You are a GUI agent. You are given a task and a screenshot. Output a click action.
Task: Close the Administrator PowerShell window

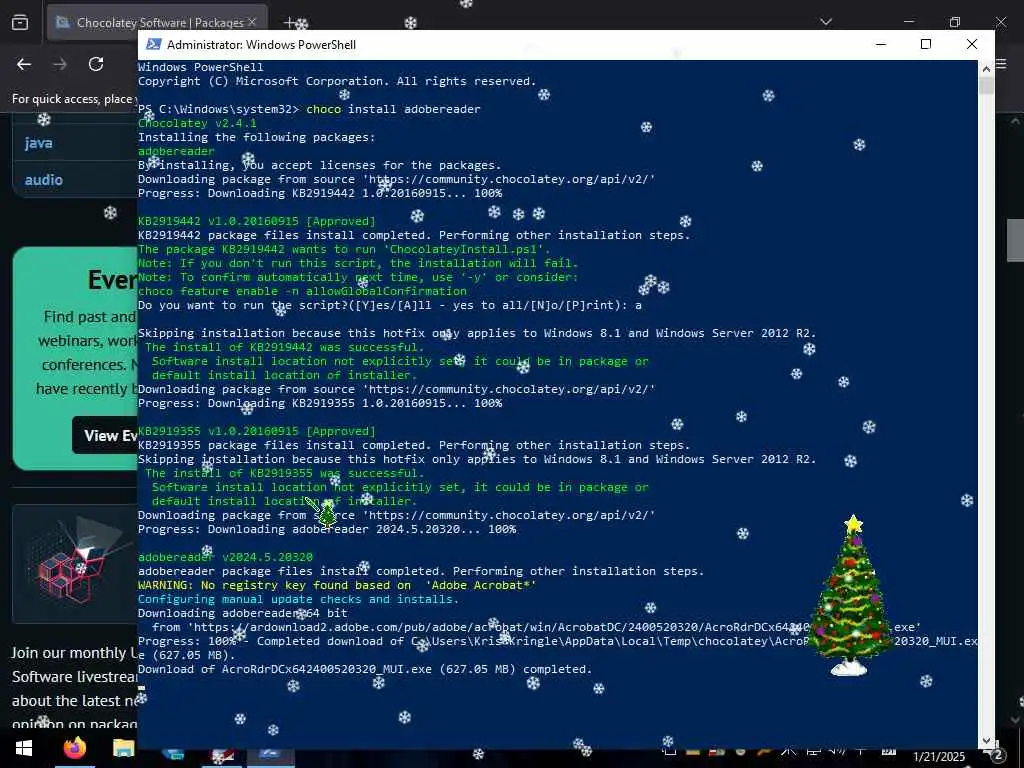972,44
